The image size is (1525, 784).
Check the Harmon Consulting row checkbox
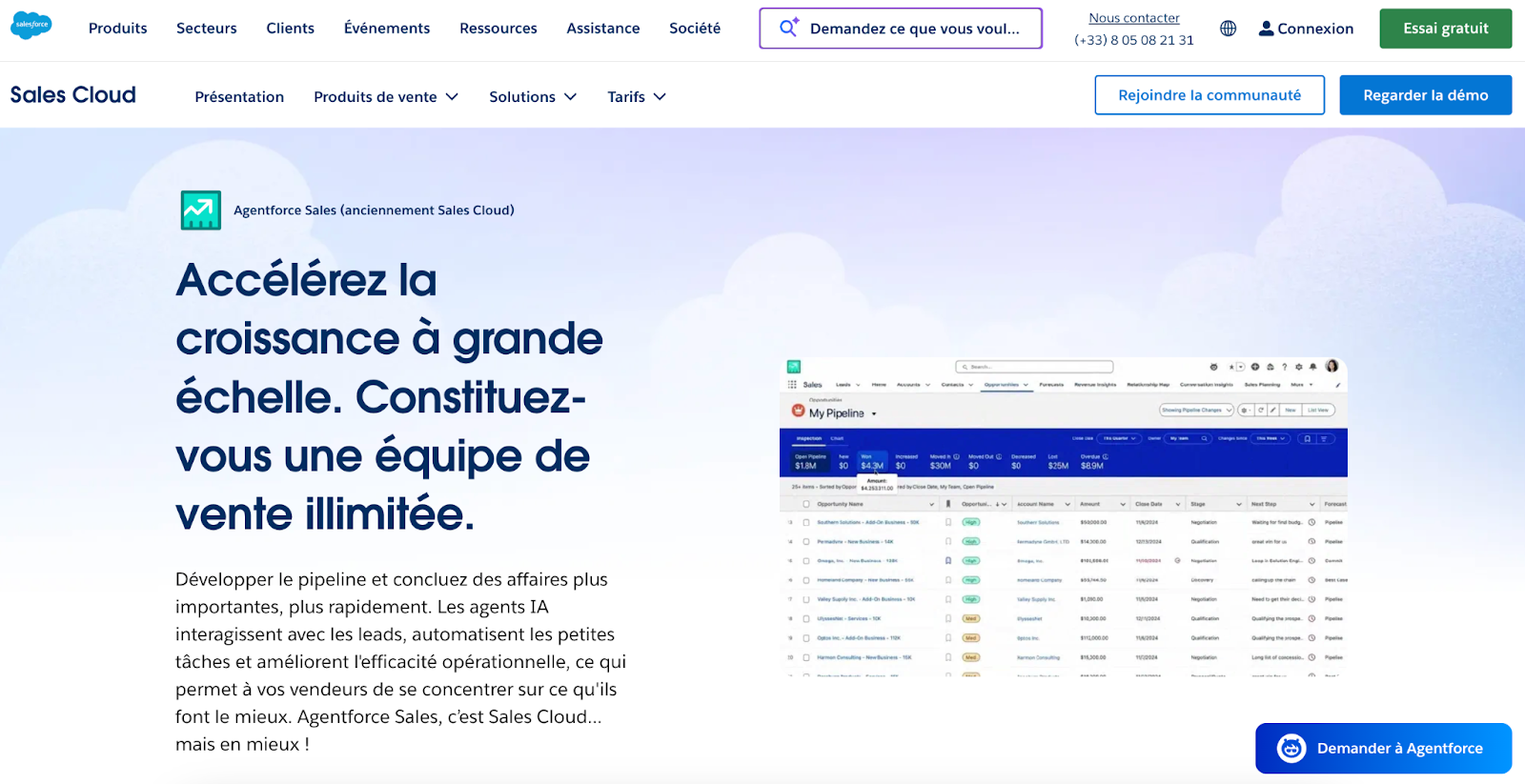[806, 657]
